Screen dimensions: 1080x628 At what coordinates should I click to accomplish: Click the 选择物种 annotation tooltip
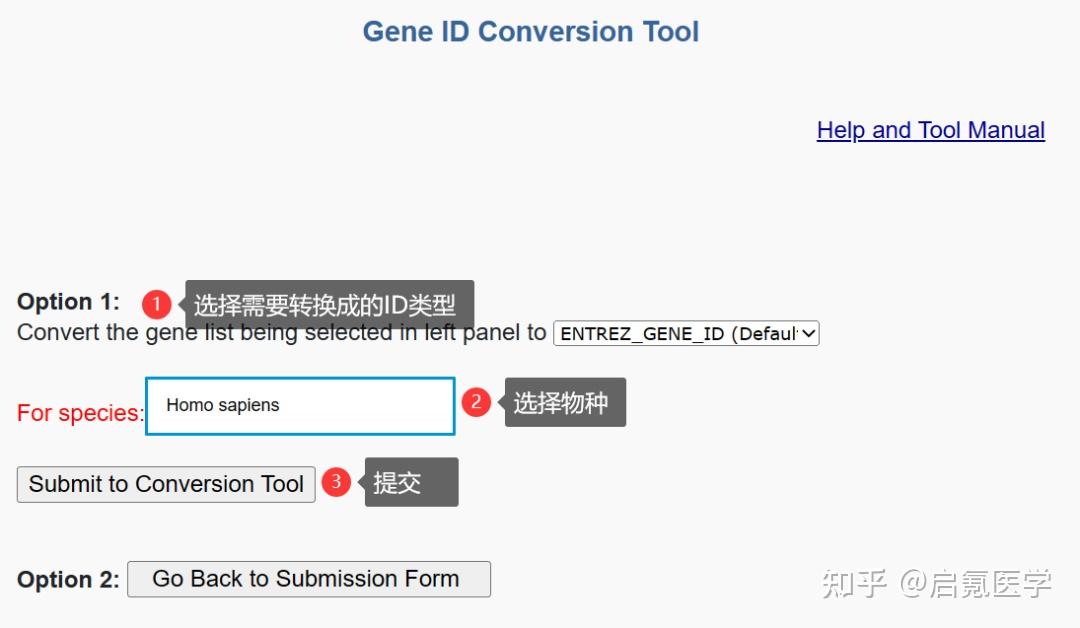point(564,402)
